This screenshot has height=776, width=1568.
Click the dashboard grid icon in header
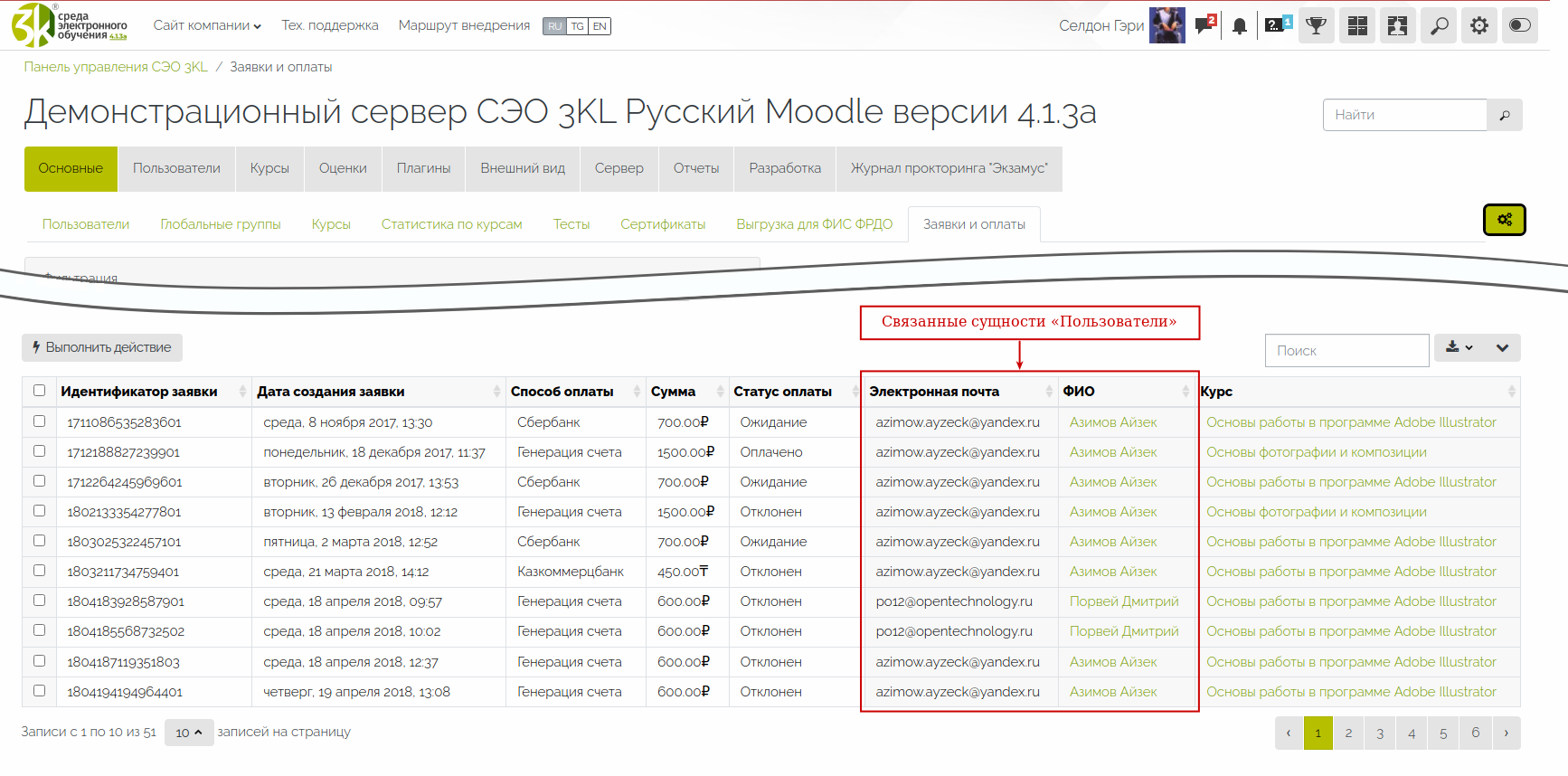(x=1357, y=26)
